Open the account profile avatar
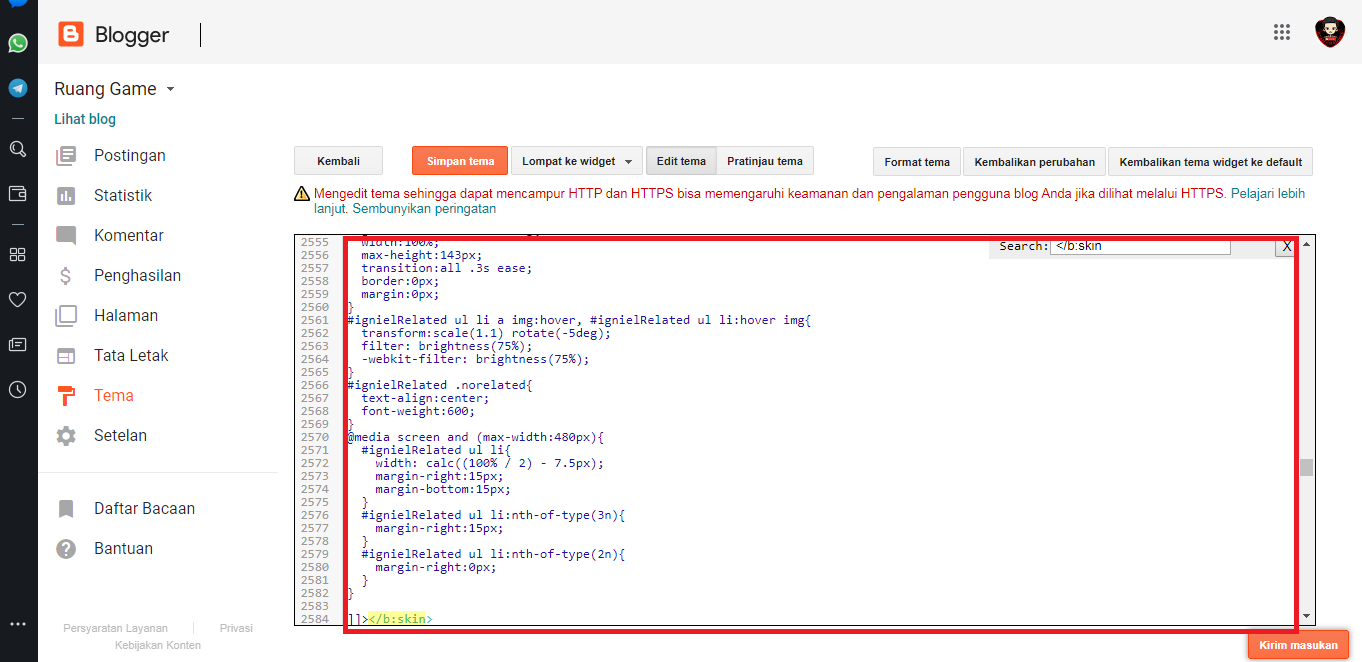The height and width of the screenshot is (662, 1362). point(1329,32)
